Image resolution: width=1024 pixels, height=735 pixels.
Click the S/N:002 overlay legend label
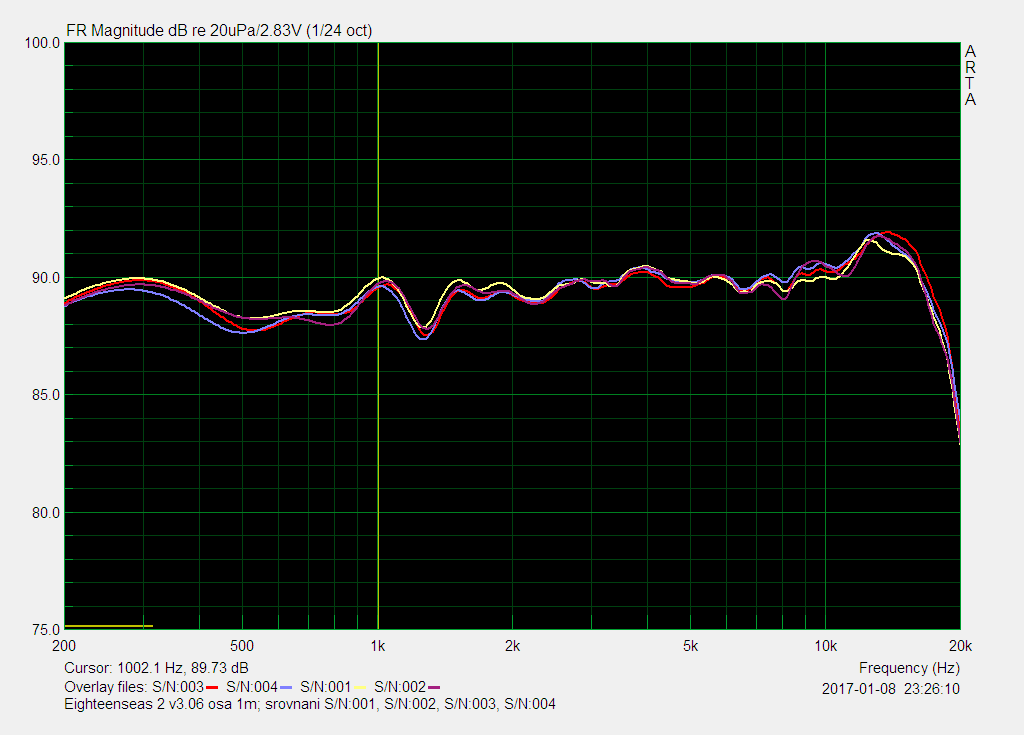[x=400, y=687]
